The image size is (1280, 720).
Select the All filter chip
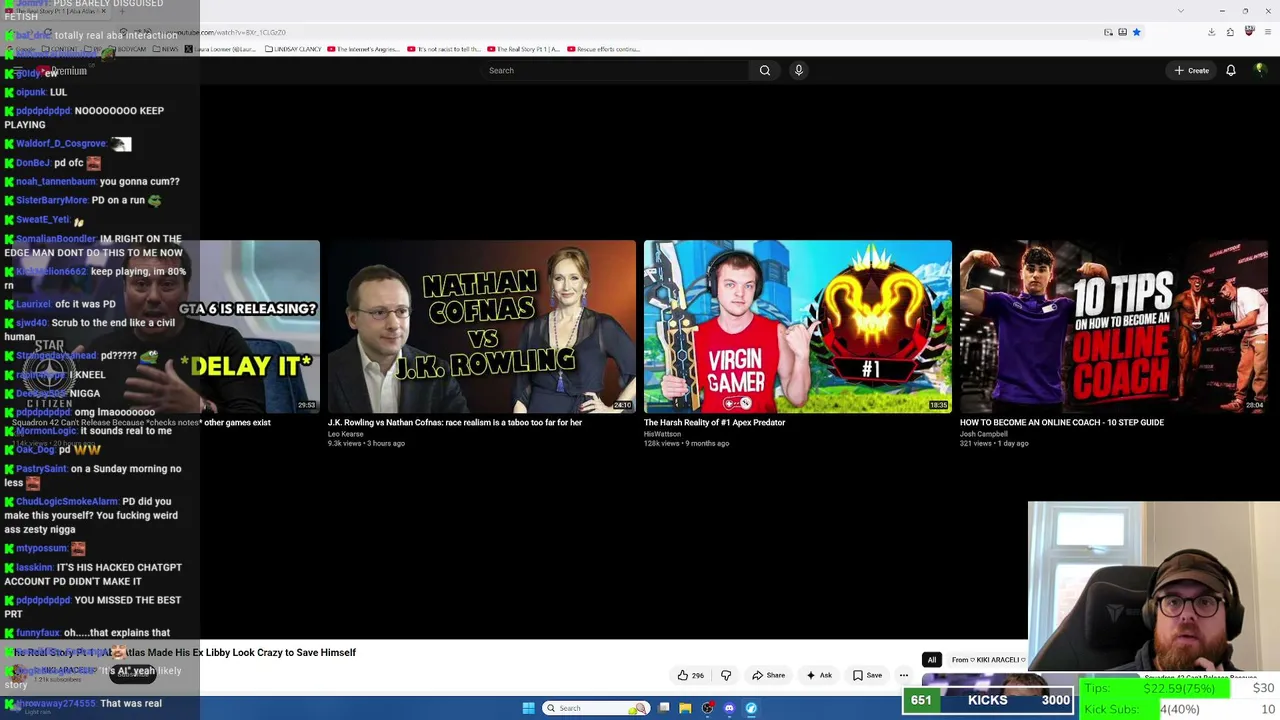(x=931, y=660)
